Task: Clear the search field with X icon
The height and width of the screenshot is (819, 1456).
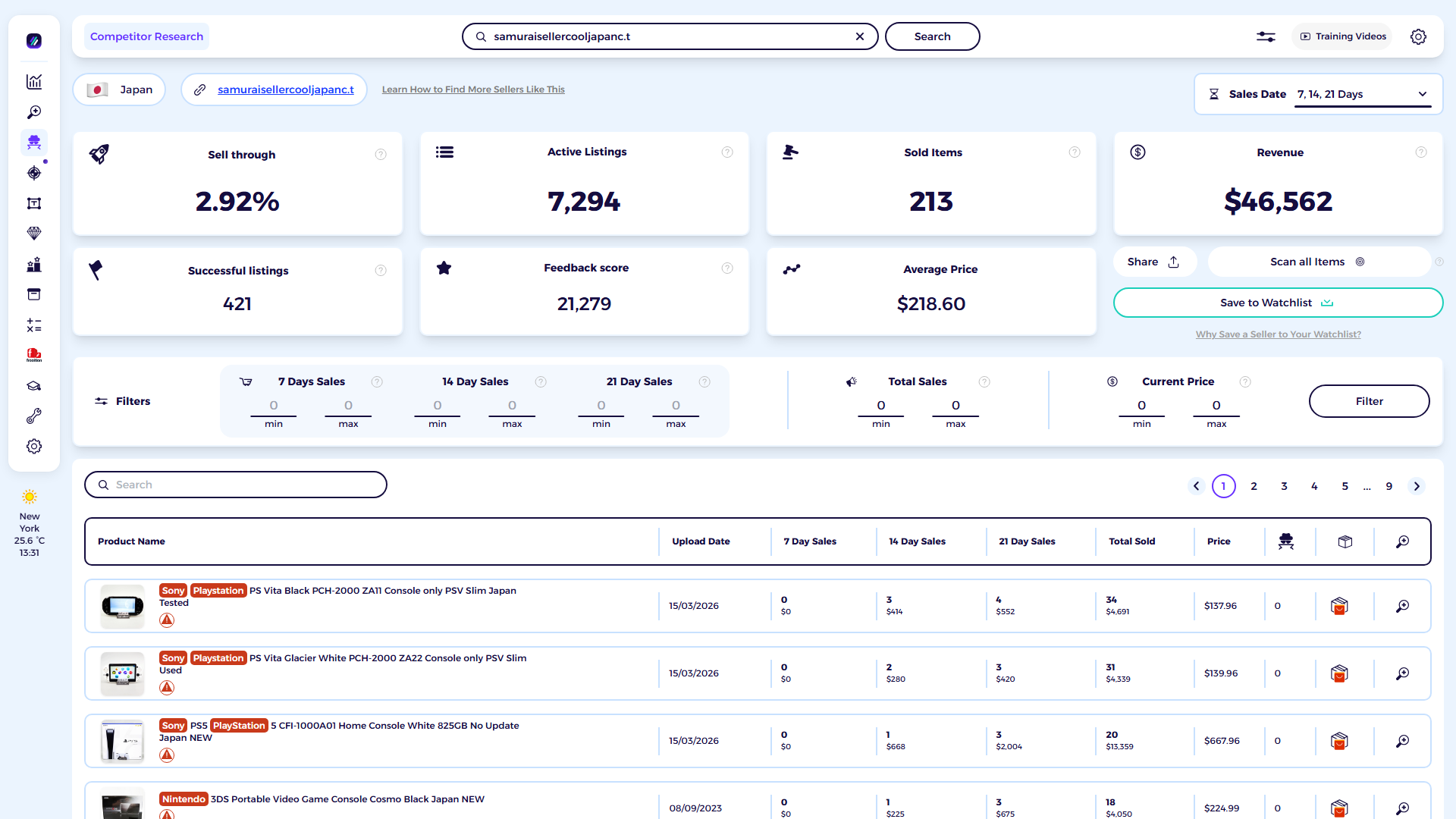Action: click(860, 36)
